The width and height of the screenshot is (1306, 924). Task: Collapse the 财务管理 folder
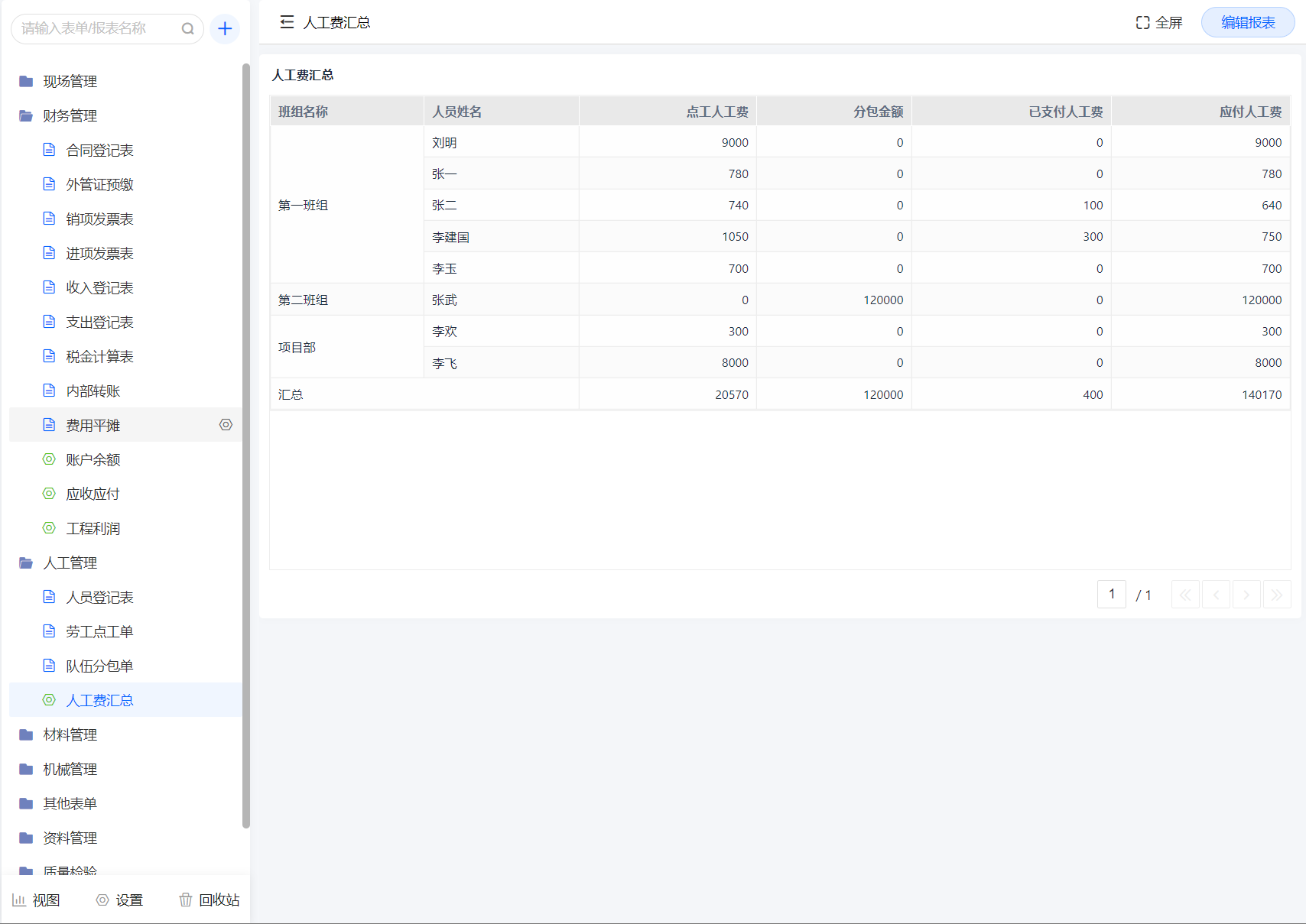tap(69, 116)
